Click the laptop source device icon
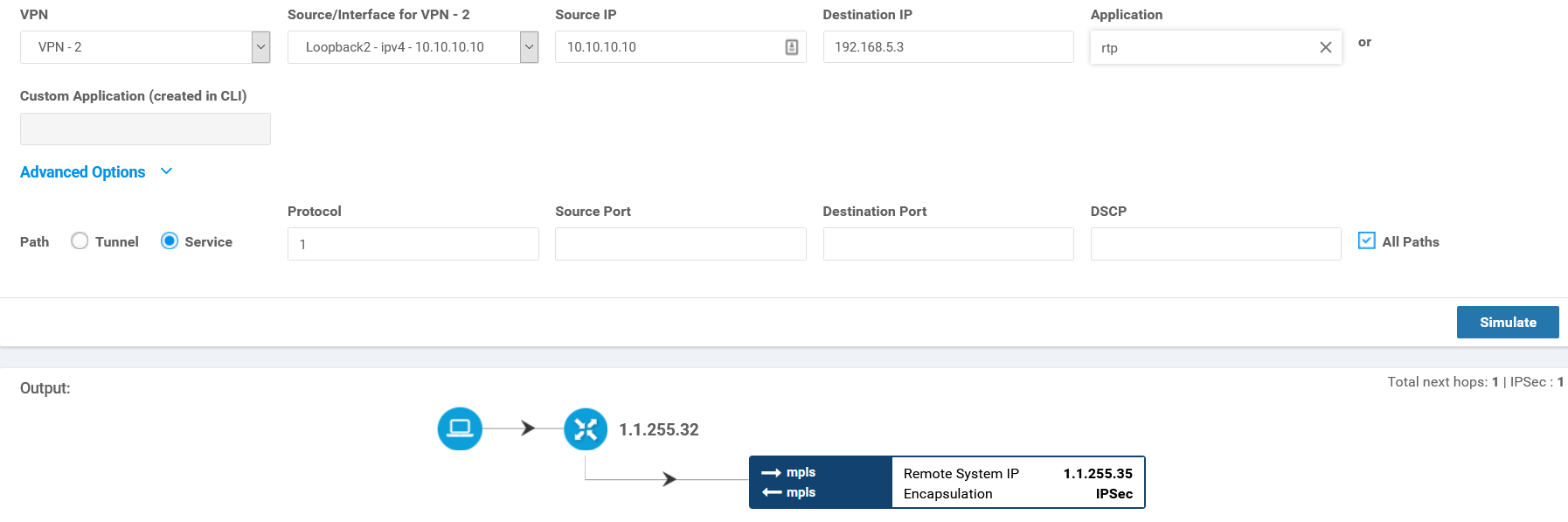The image size is (1568, 522). pos(460,428)
